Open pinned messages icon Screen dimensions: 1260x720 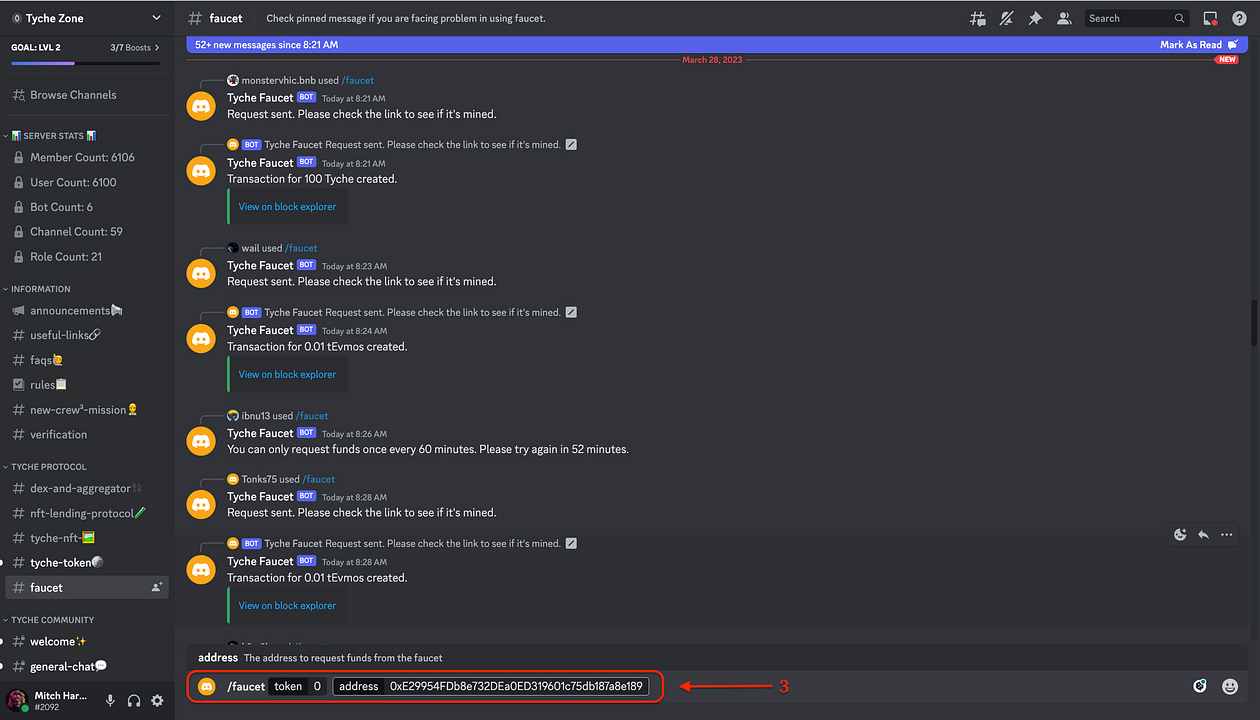click(x=1035, y=18)
